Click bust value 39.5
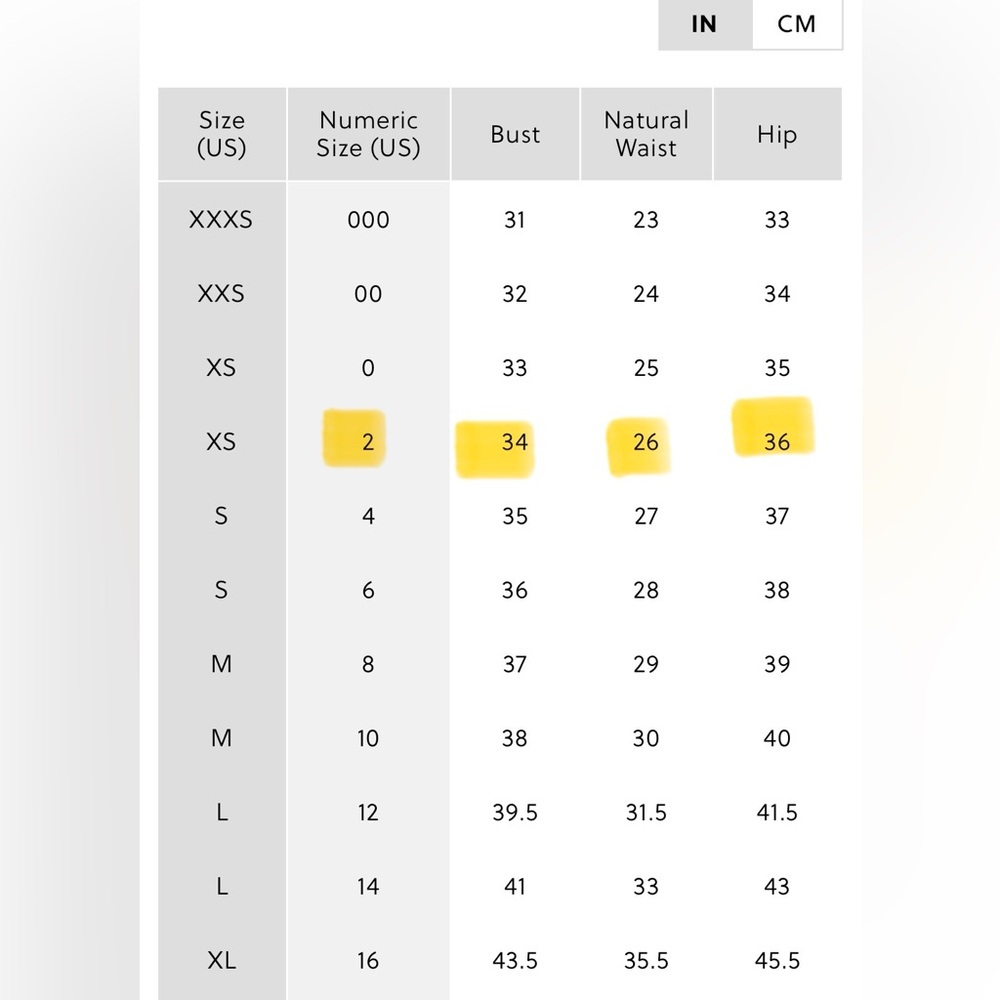This screenshot has width=1000, height=1000. pyautogui.click(x=515, y=812)
